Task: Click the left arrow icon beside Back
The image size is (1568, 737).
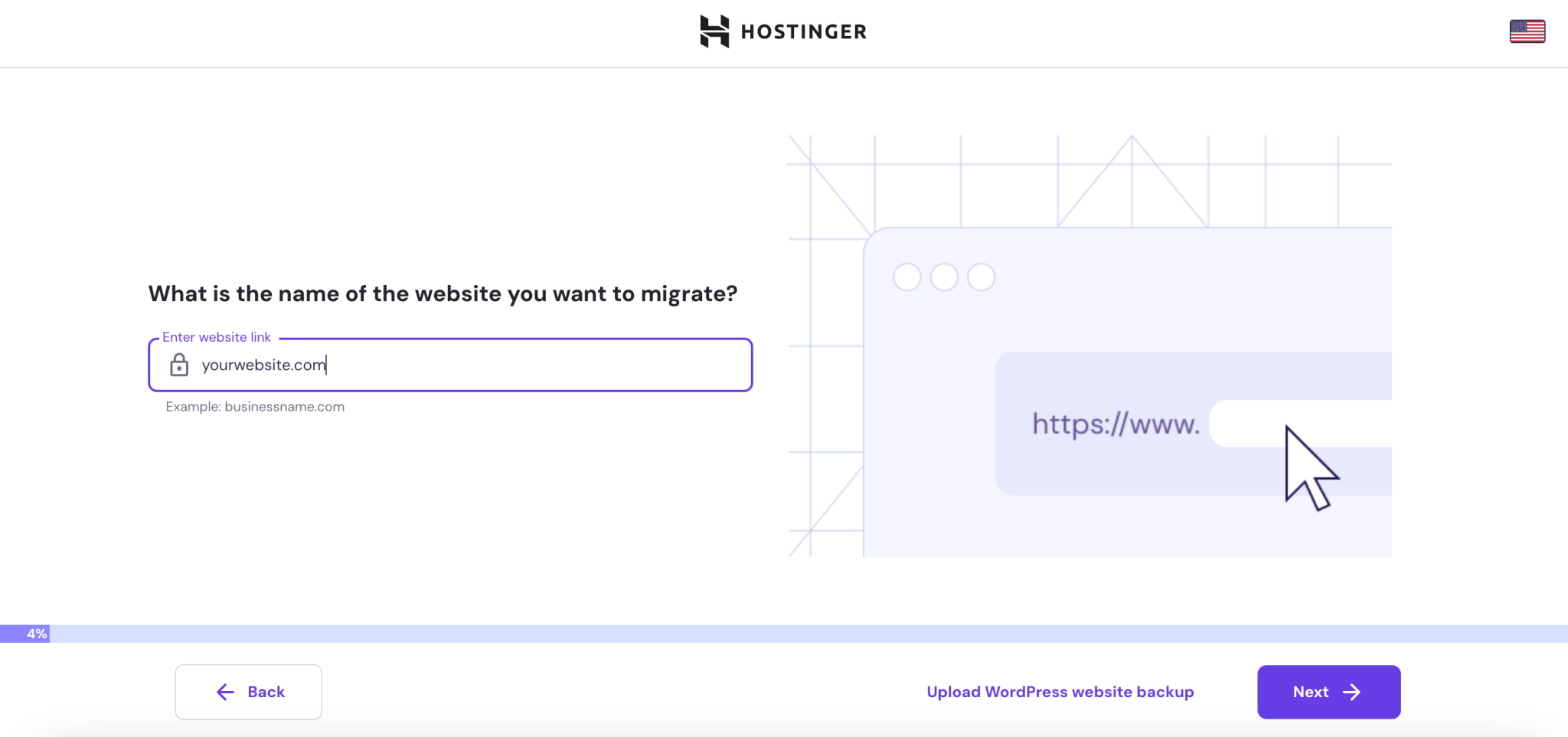Action: (225, 693)
